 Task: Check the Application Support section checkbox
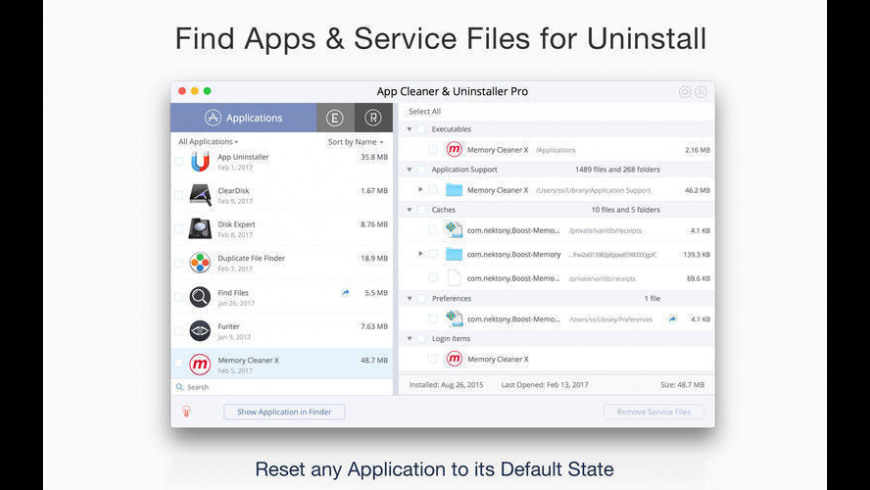click(422, 170)
